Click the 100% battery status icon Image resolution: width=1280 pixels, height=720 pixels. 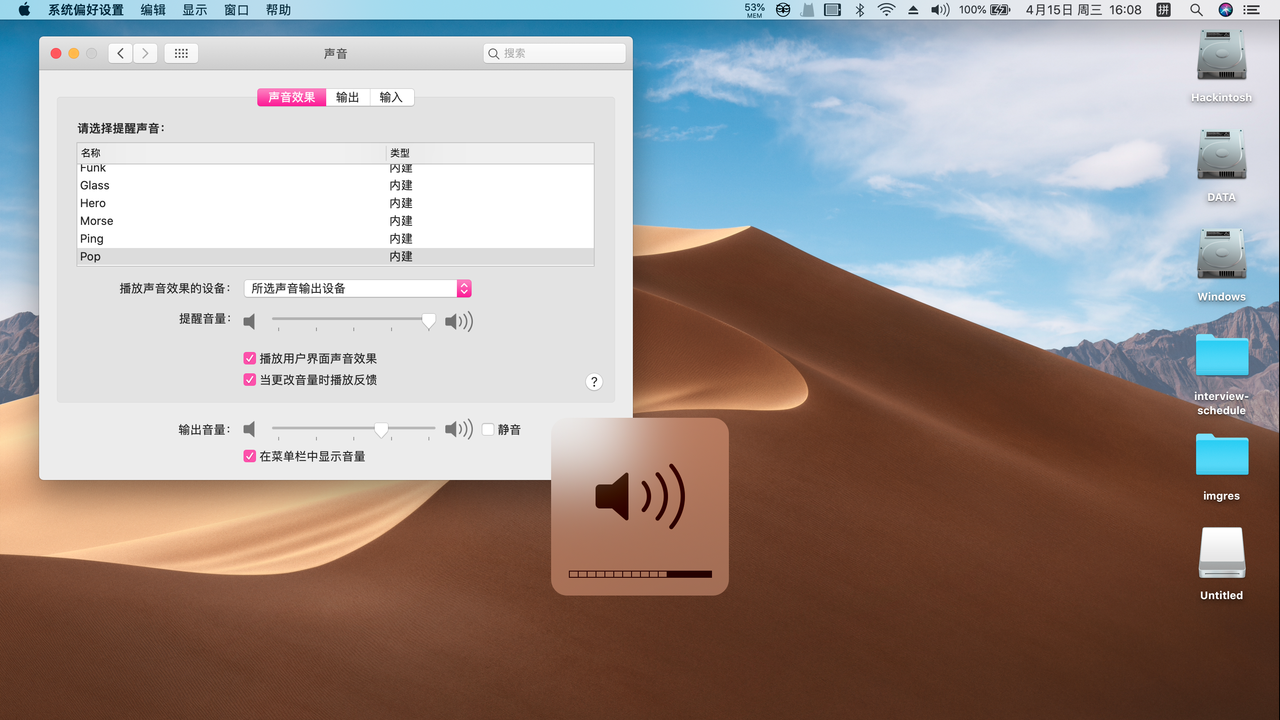984,10
